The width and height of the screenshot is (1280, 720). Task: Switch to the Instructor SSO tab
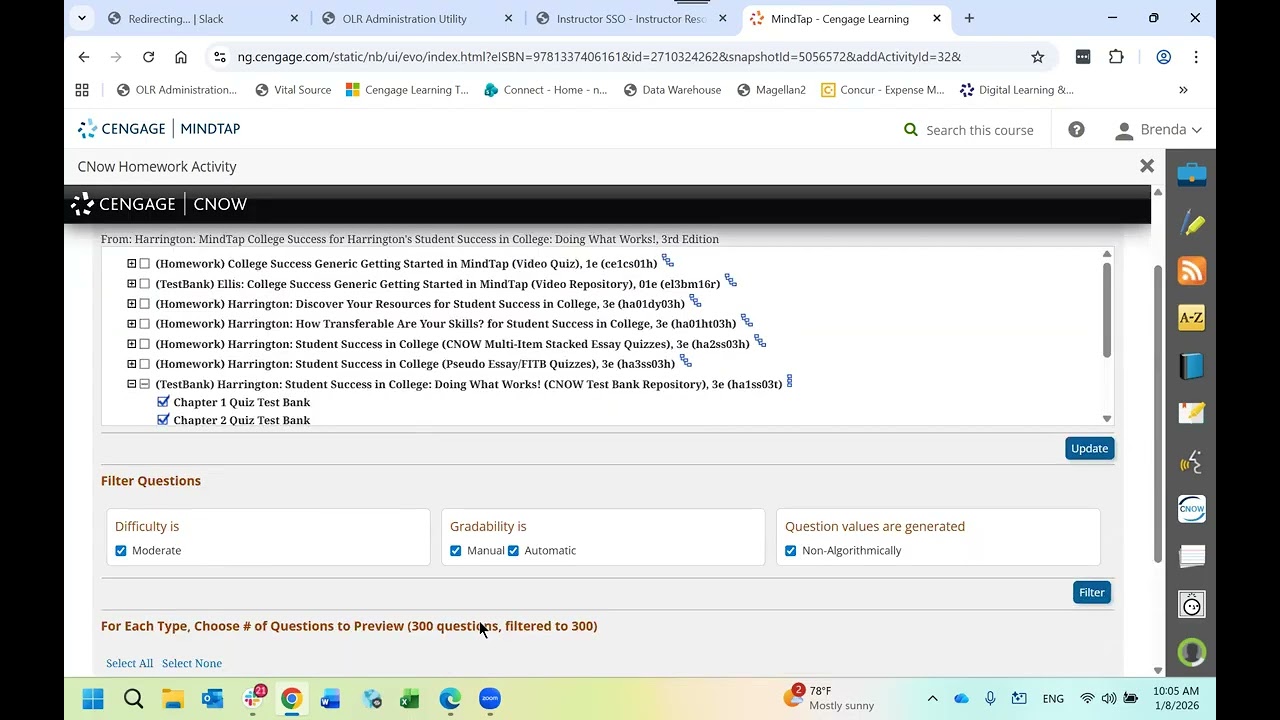(x=630, y=18)
